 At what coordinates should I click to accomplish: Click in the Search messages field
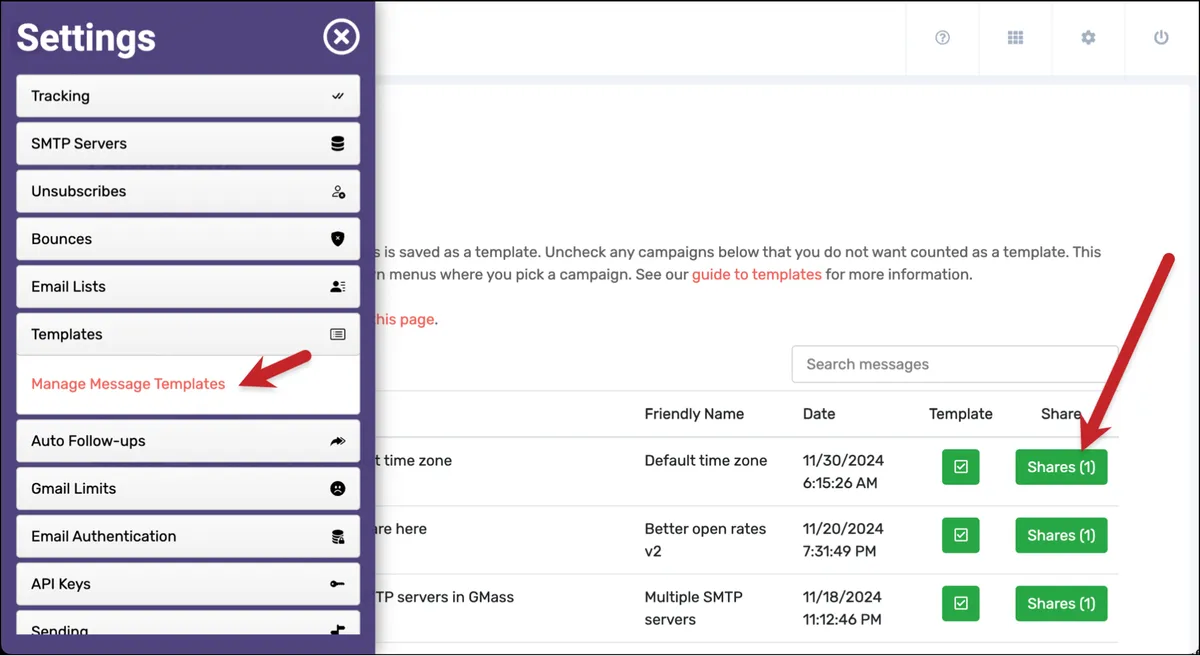955,364
